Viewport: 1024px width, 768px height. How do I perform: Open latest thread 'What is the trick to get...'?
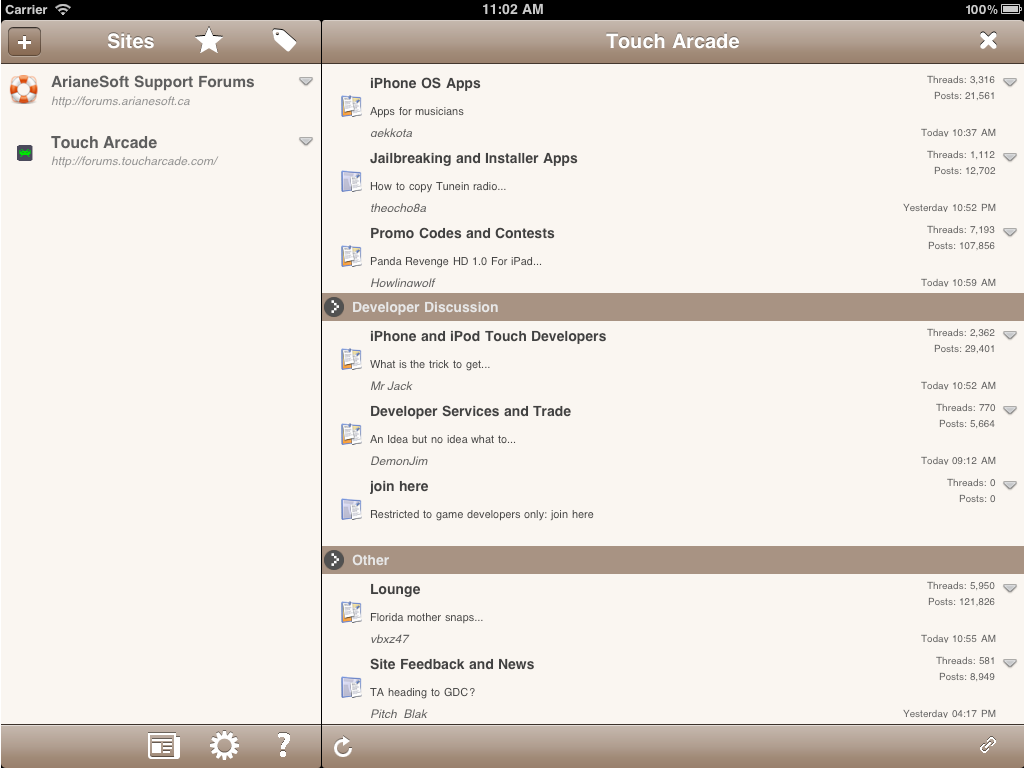pyautogui.click(x=430, y=364)
